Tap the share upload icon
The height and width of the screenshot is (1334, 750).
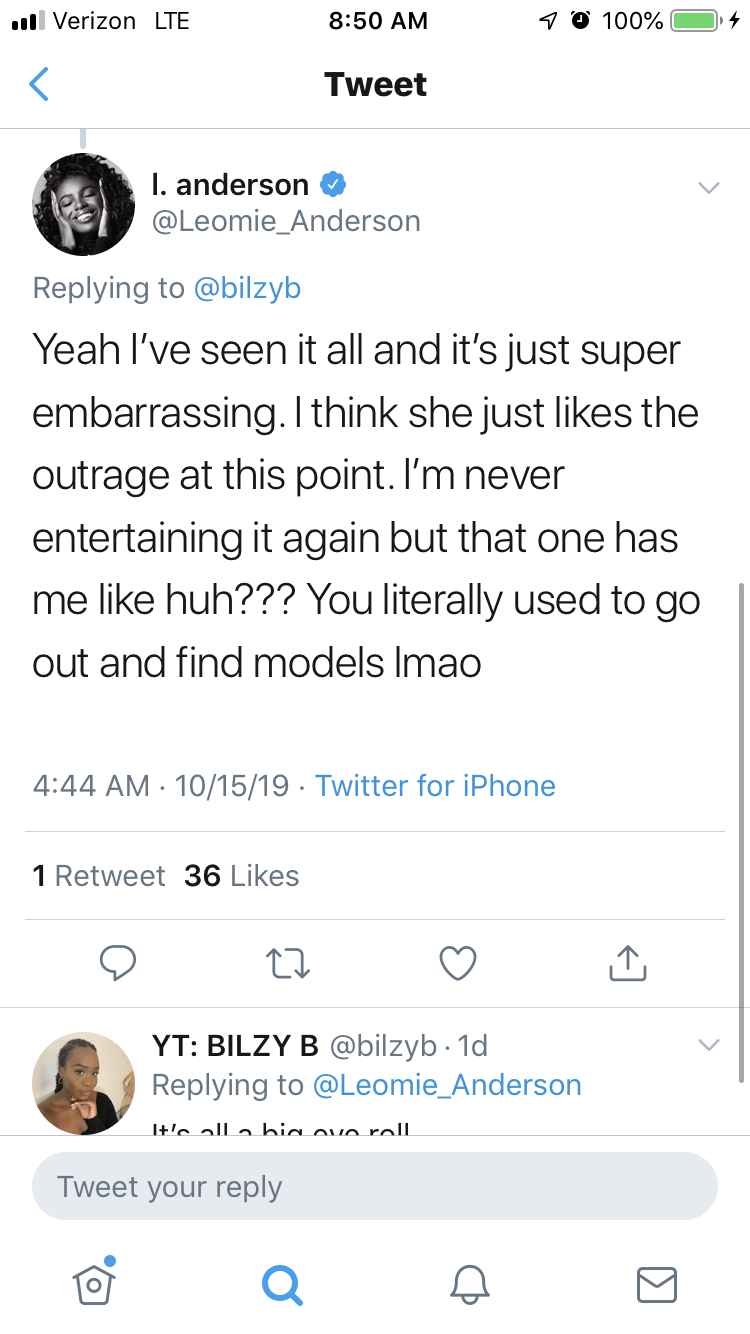628,962
